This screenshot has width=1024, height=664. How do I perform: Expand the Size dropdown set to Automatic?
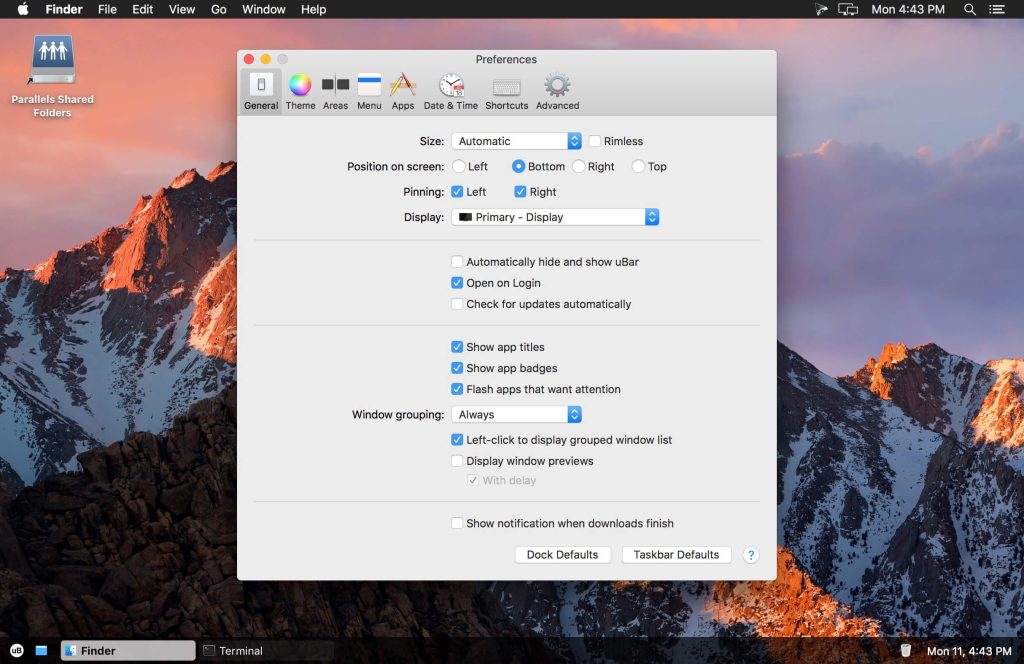(516, 141)
